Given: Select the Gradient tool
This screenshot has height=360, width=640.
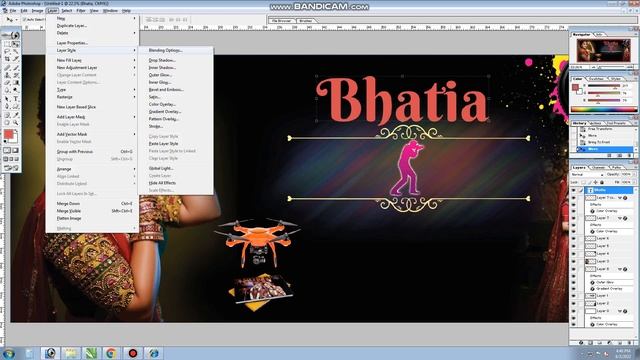Looking at the screenshot, I should tap(16, 82).
